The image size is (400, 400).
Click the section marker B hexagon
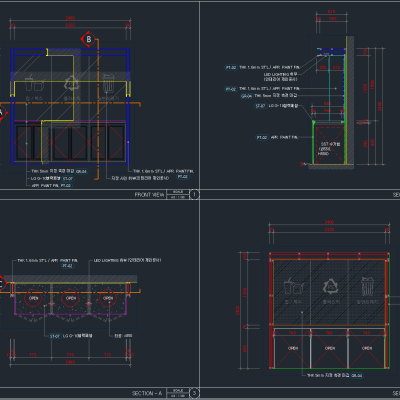point(89,39)
